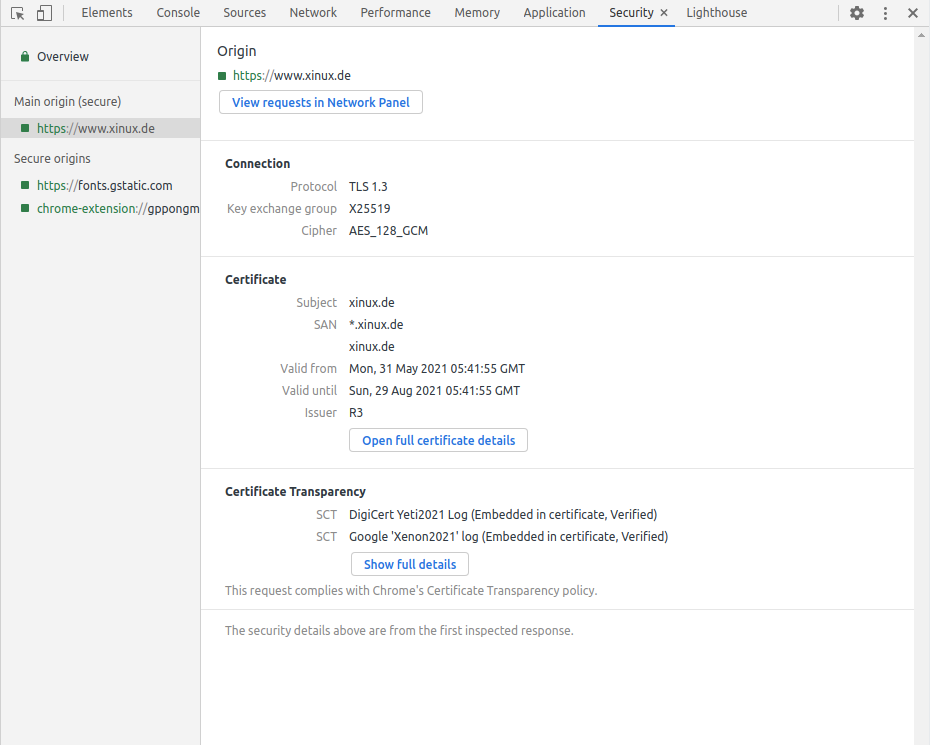This screenshot has height=745, width=930.
Task: Toggle the device toolbar icon
Action: (x=43, y=13)
